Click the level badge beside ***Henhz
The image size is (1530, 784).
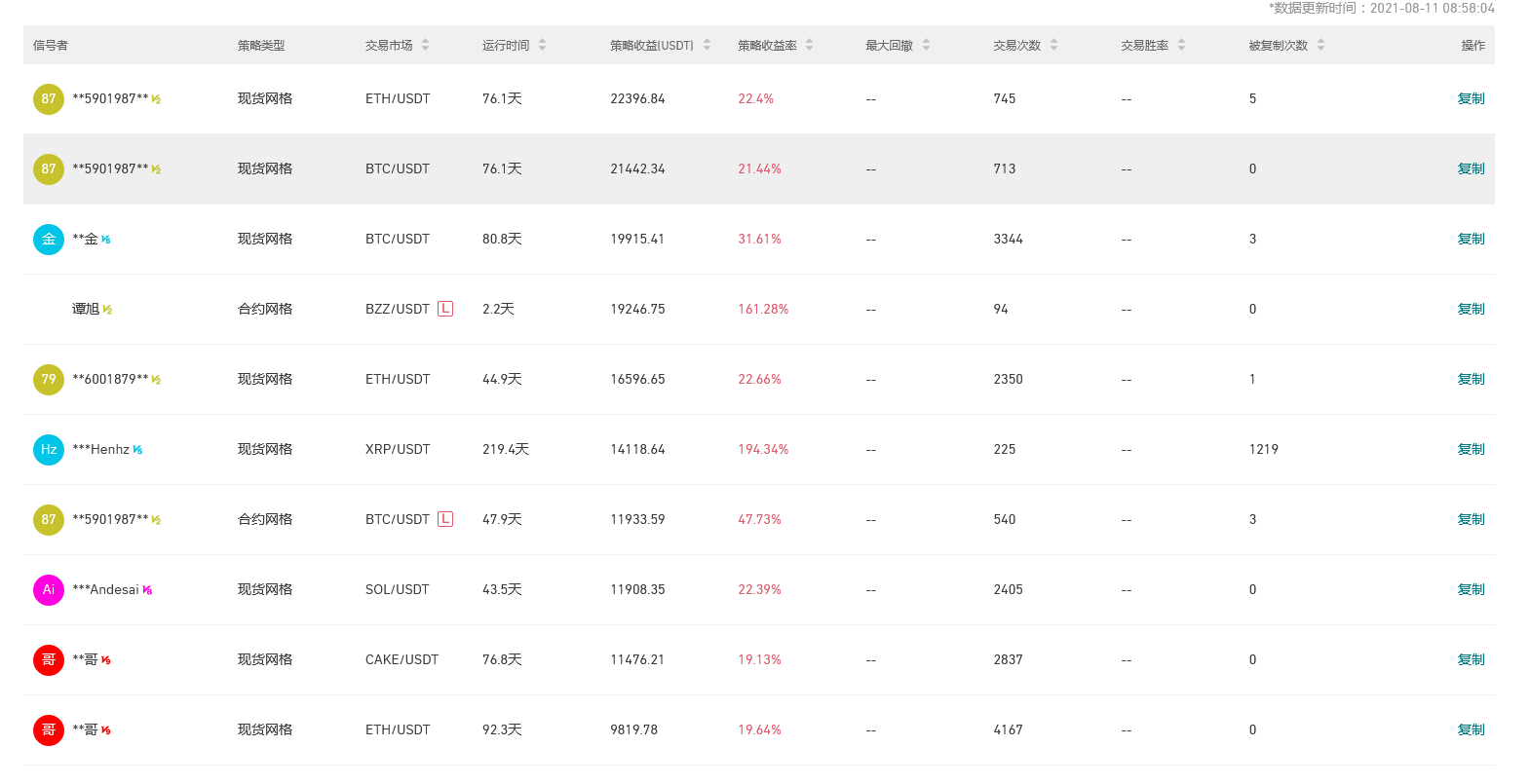137,450
